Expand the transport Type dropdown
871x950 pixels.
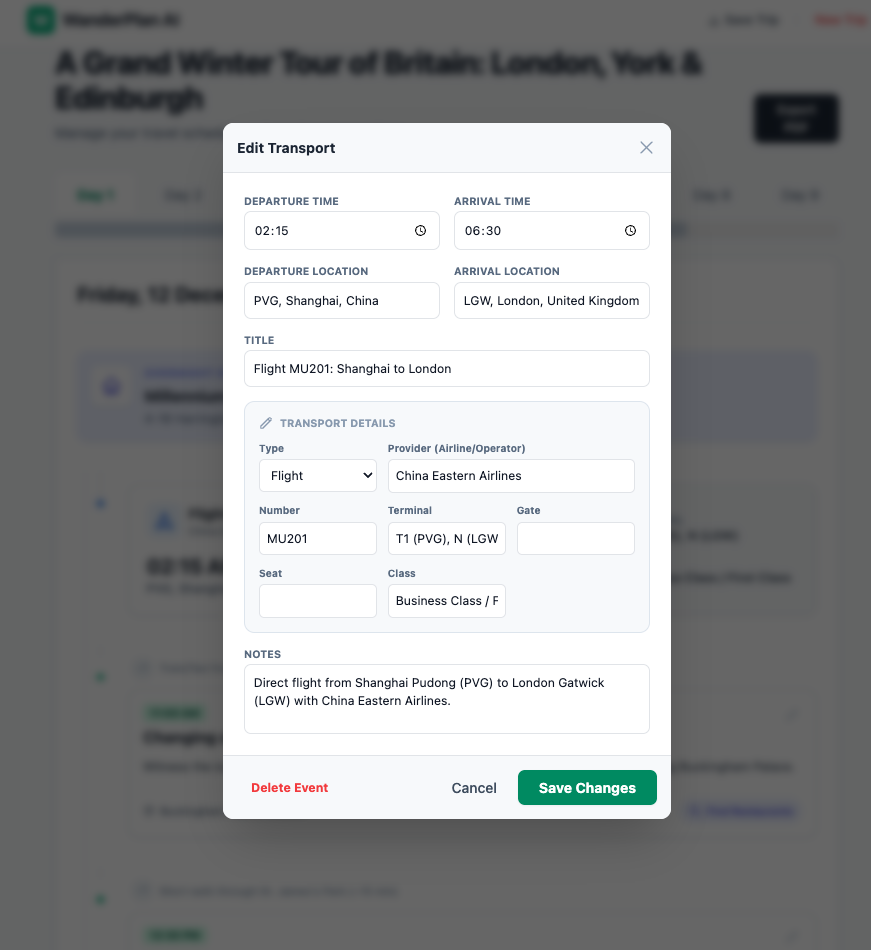click(x=318, y=476)
